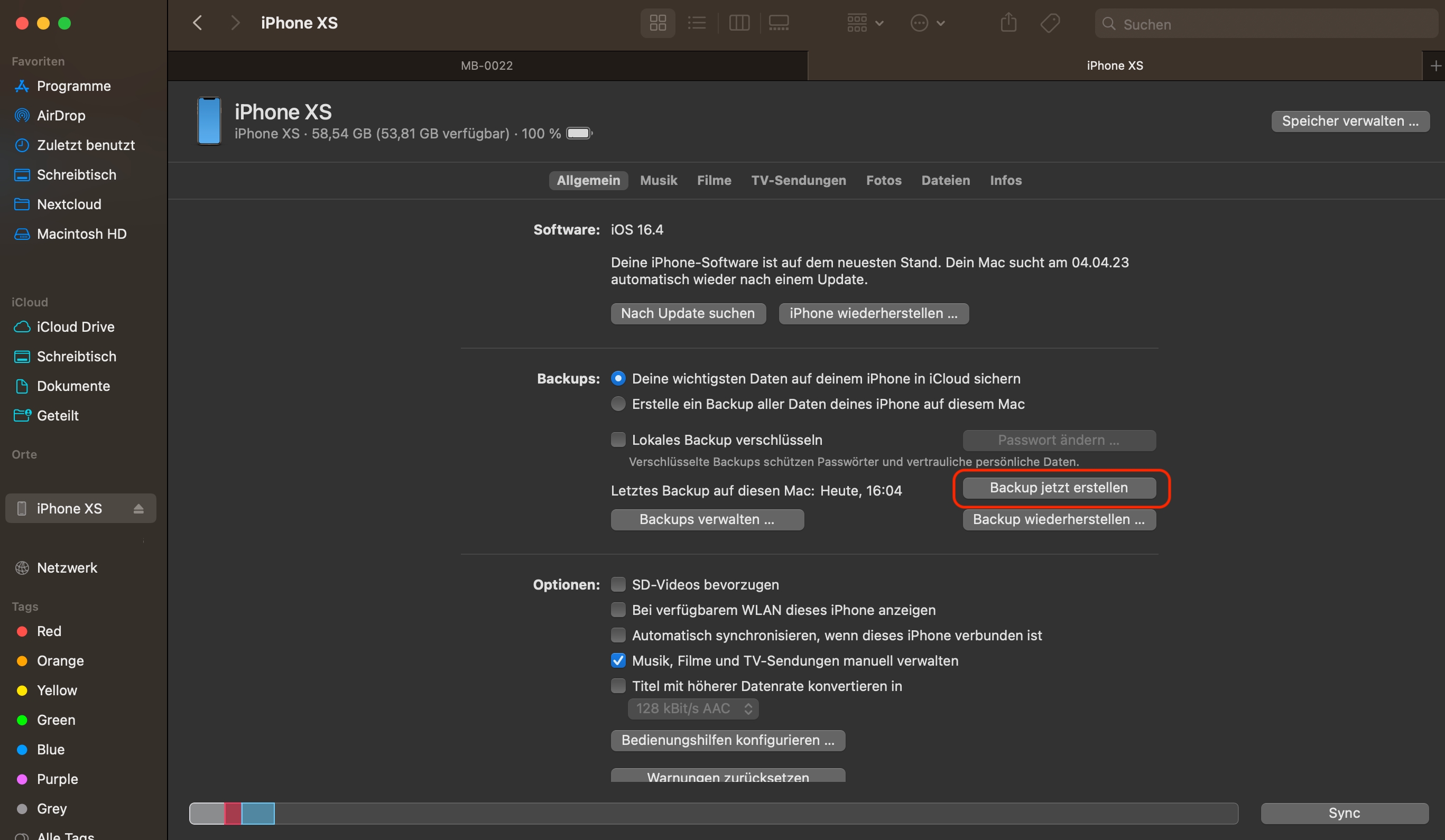This screenshot has height=840, width=1445.
Task: Open AirDrop in the sidebar
Action: (61, 115)
